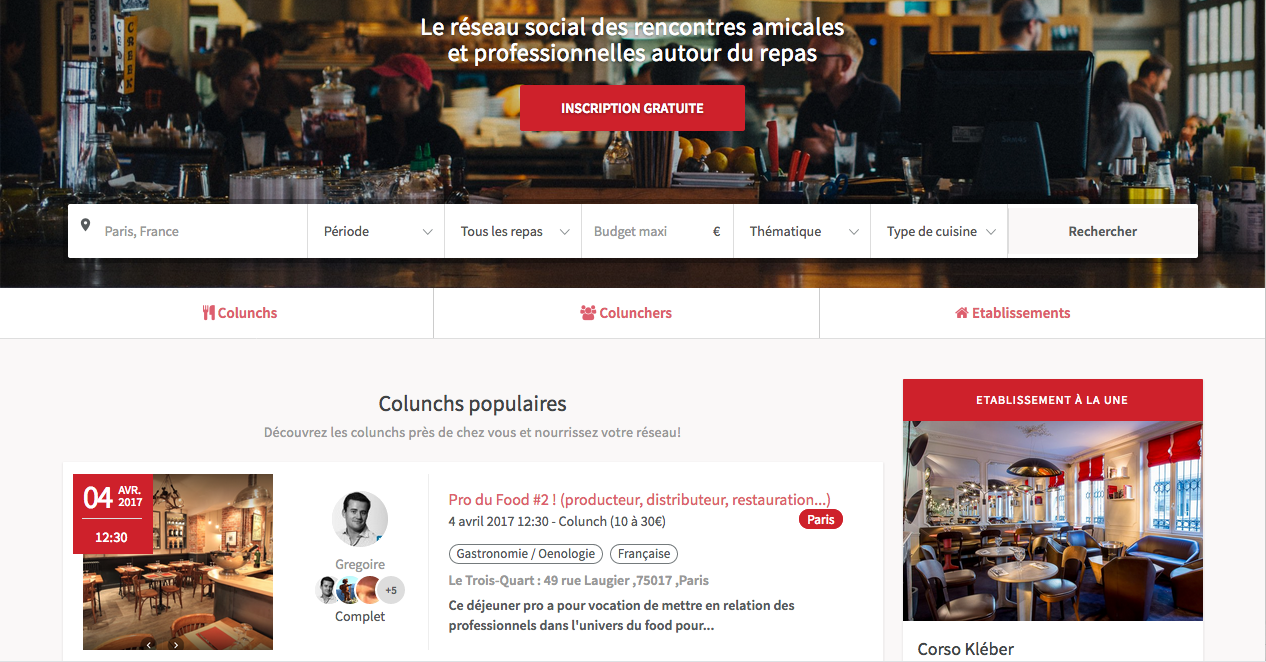Click the +5 participants badge

[390, 590]
